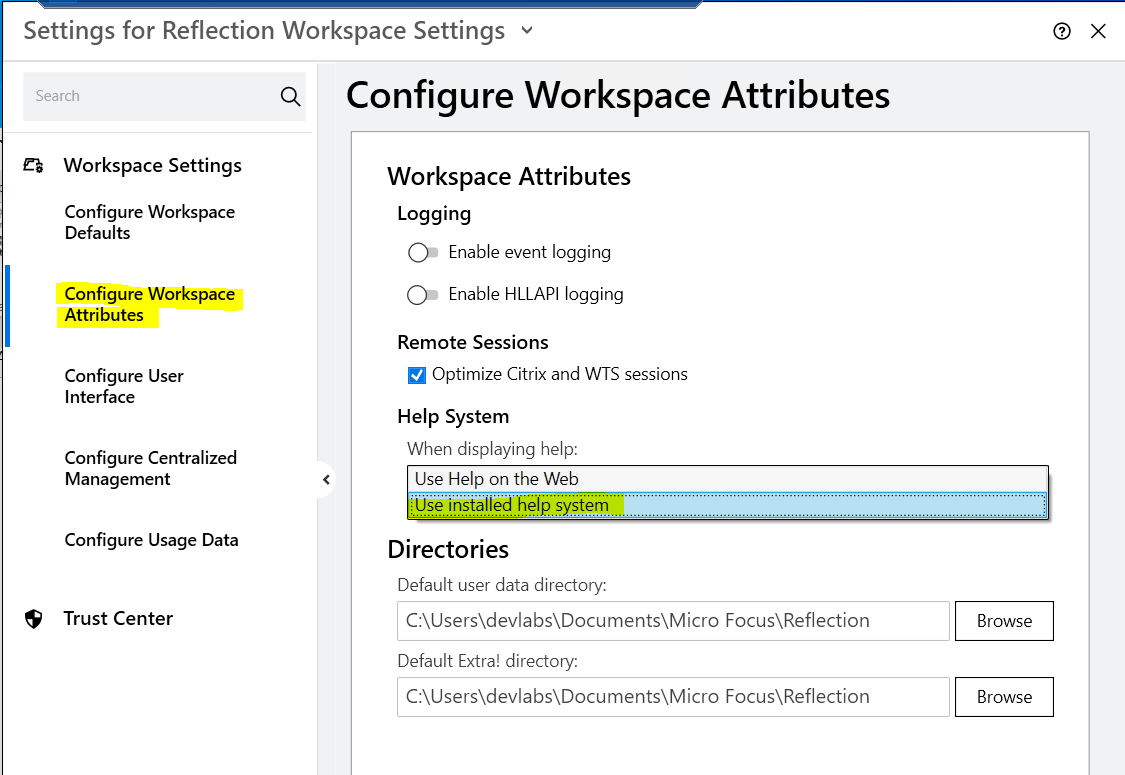
Task: Toggle Enable event logging switch
Action: point(422,253)
